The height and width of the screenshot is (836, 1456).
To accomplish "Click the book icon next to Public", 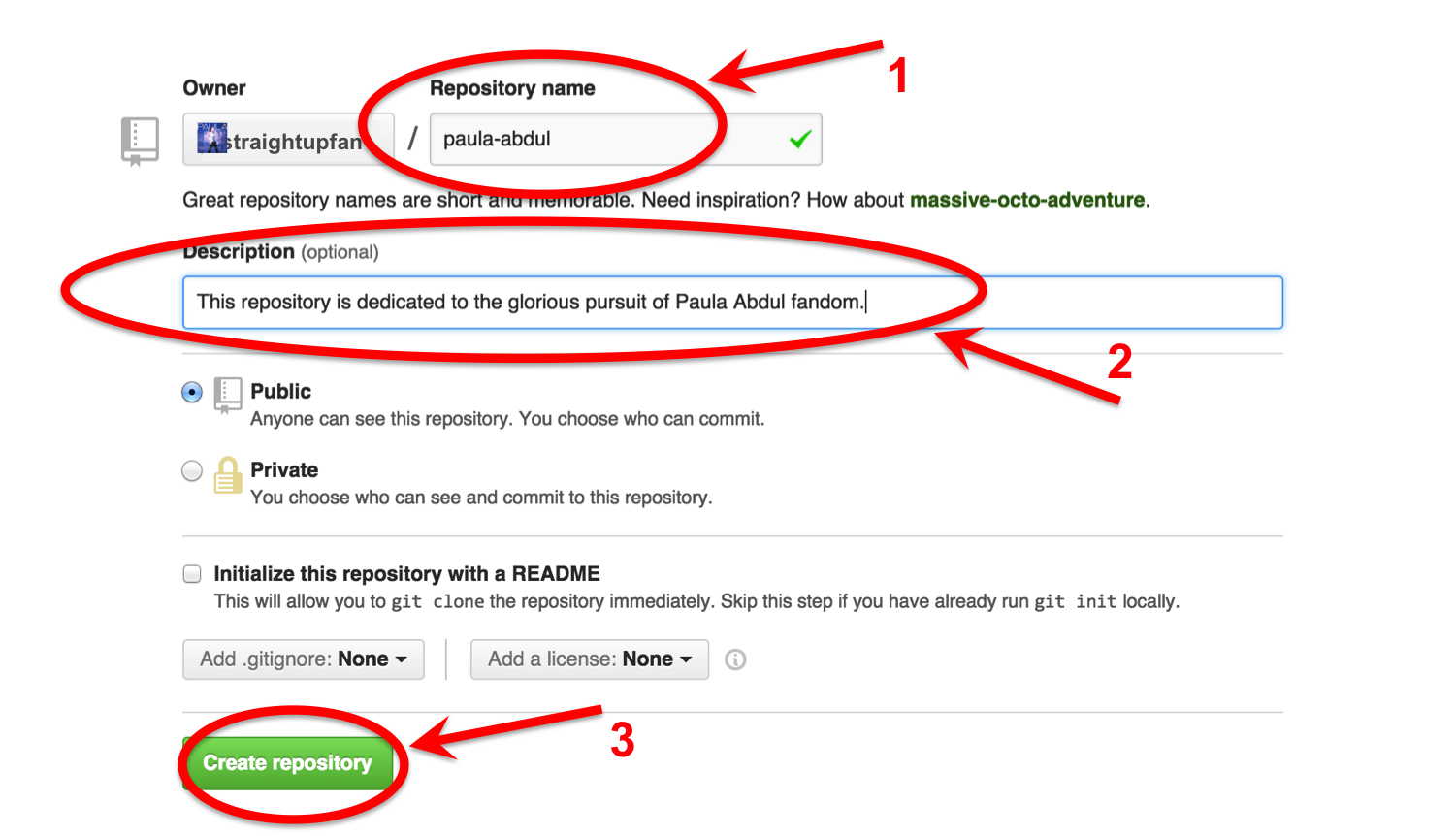I will [x=227, y=395].
